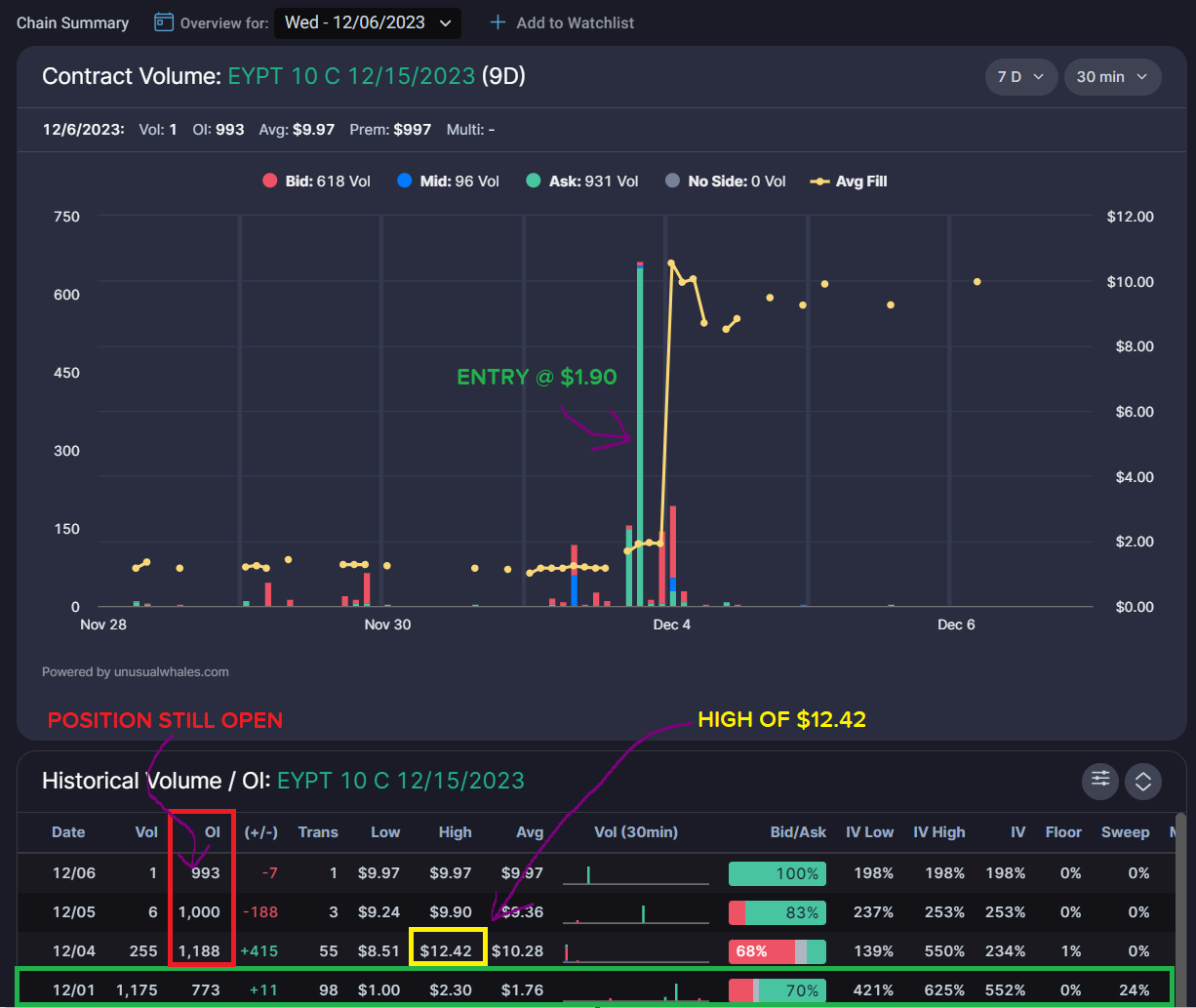Open the Powered by unusualwhales.com link
Screen dimensions: 1196x1008
coord(135,671)
